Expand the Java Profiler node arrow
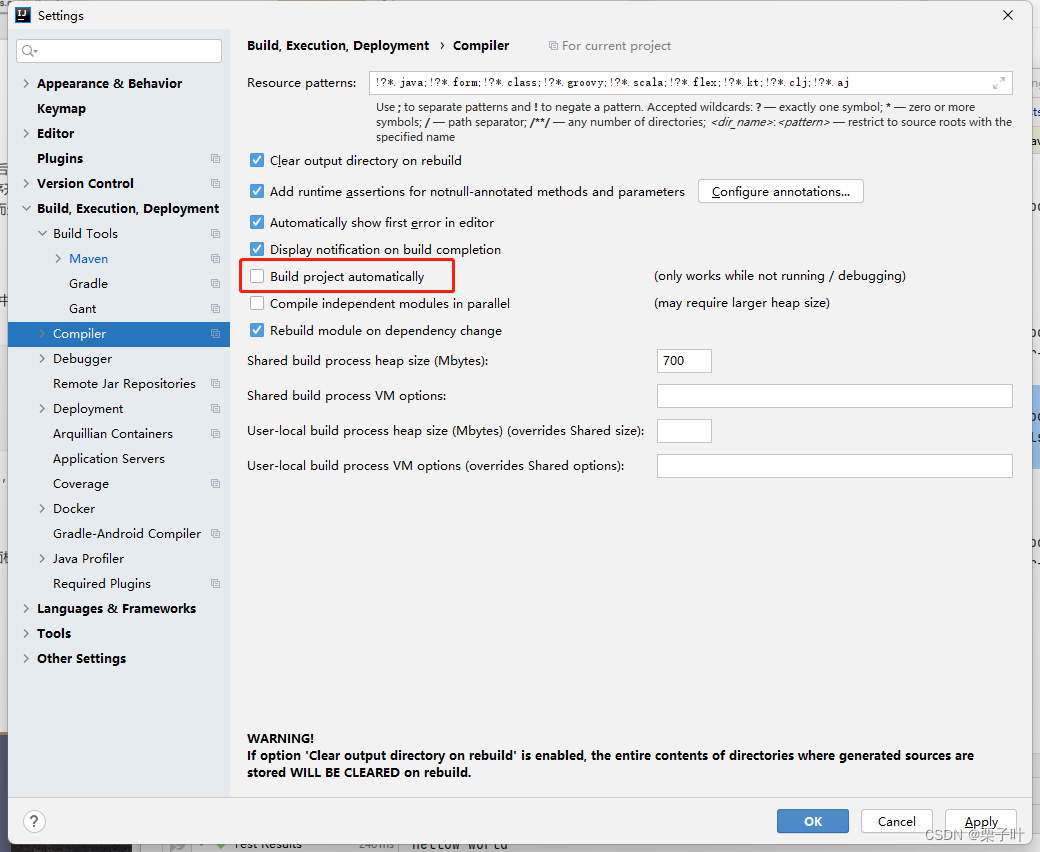Screen dimensions: 1040x852 pyautogui.click(x=42, y=559)
